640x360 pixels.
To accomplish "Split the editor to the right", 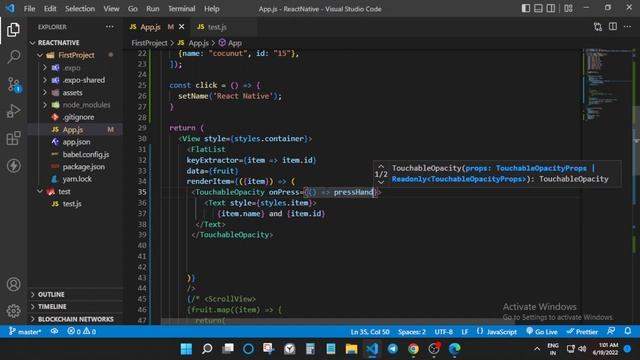I will [613, 27].
